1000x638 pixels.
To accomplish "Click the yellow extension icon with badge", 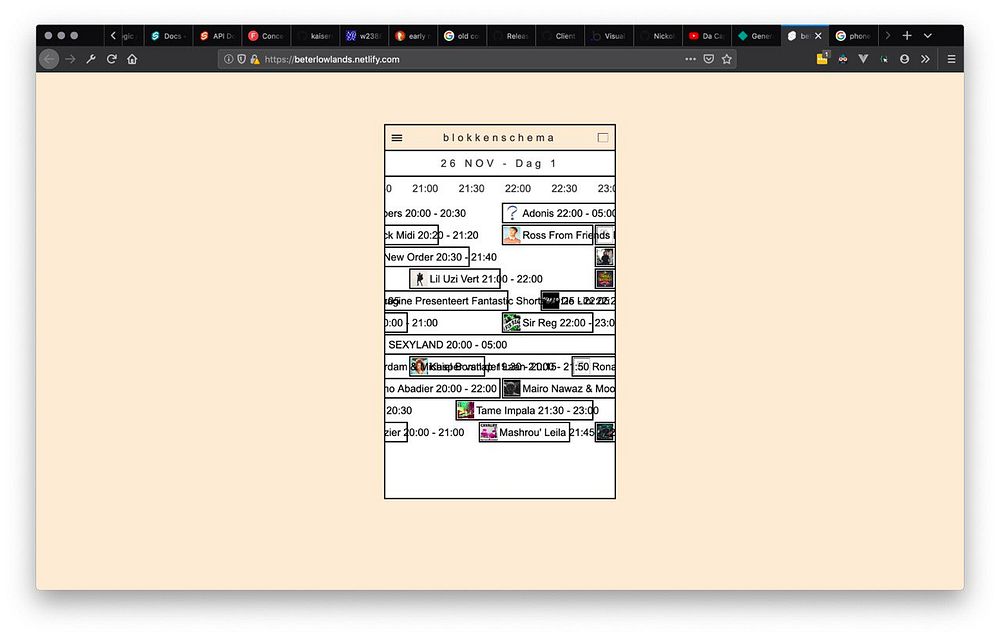I will coord(823,58).
